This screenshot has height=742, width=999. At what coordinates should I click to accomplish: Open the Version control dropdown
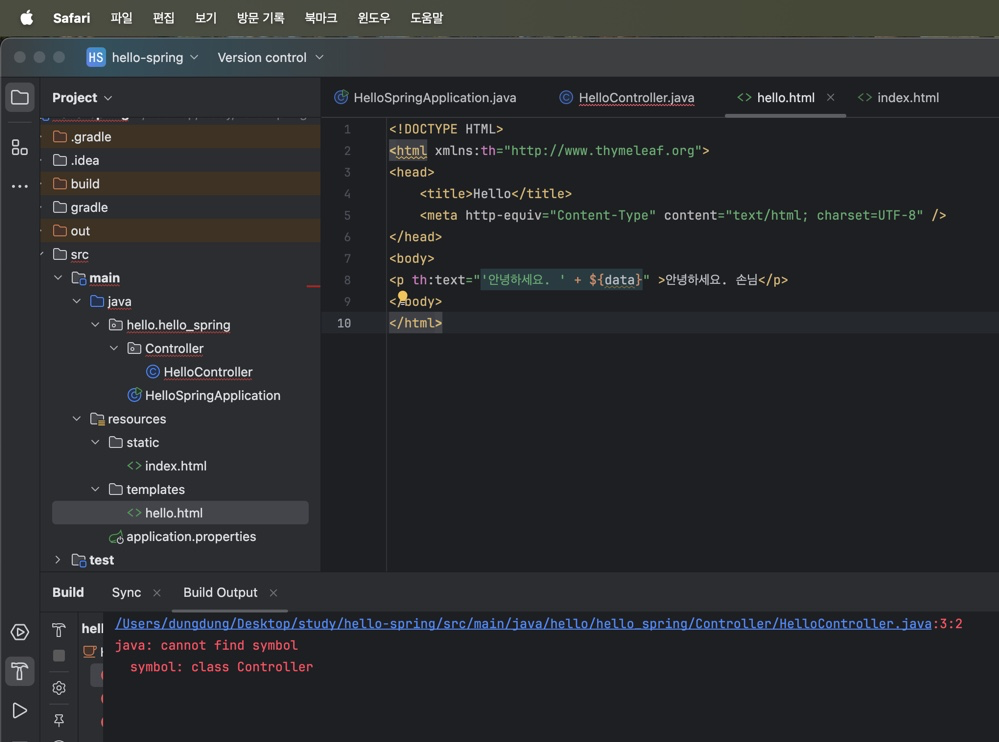click(x=271, y=57)
